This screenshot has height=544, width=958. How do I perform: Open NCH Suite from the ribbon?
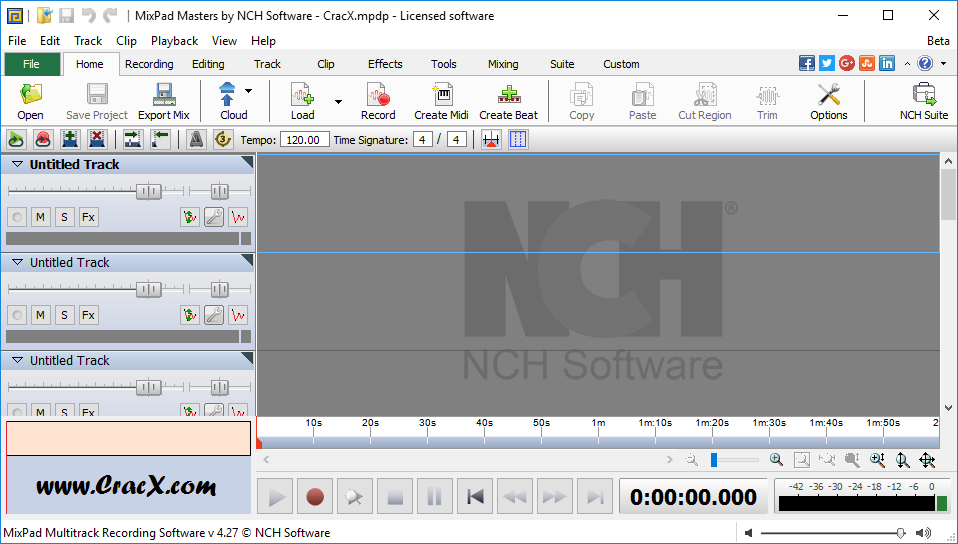click(x=924, y=101)
